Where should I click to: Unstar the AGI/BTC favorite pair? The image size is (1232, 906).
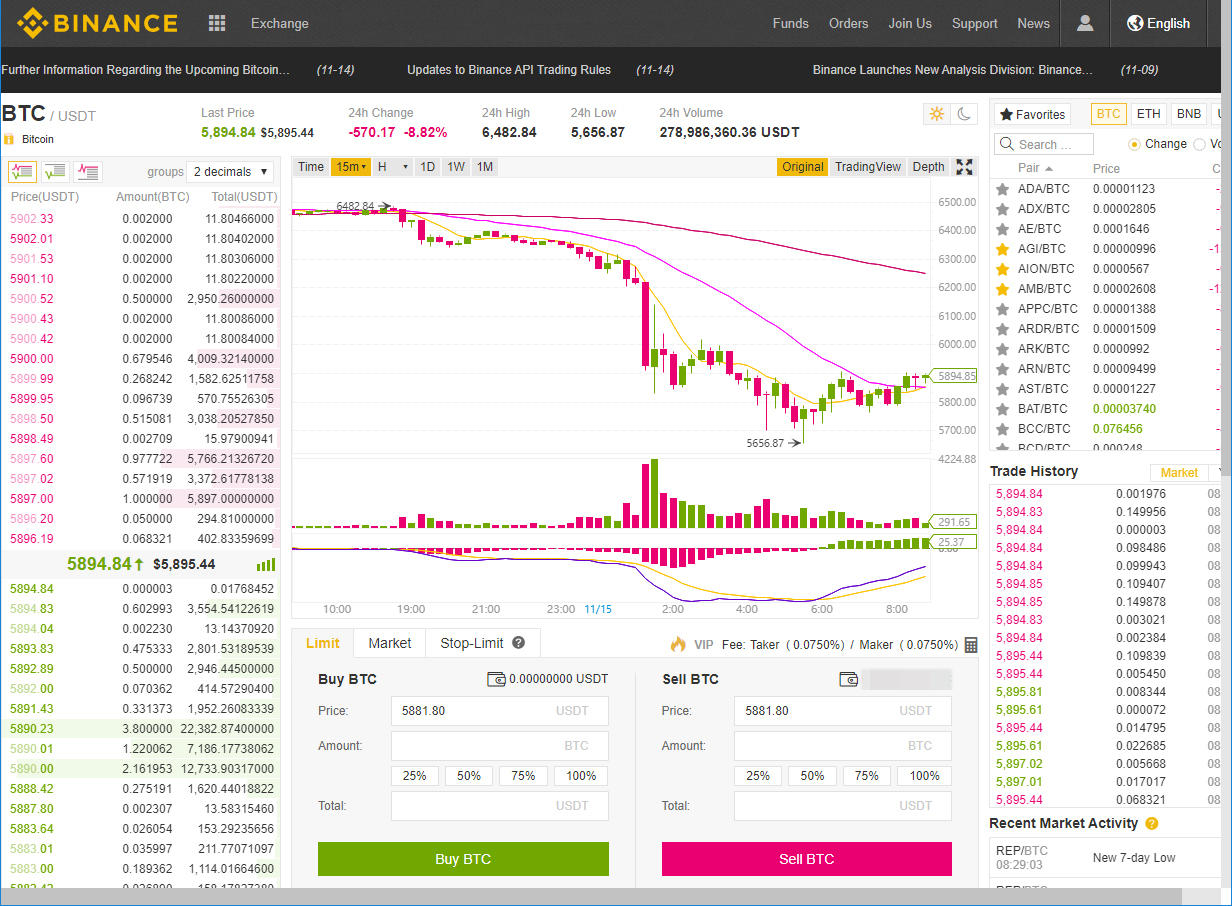tap(1002, 249)
